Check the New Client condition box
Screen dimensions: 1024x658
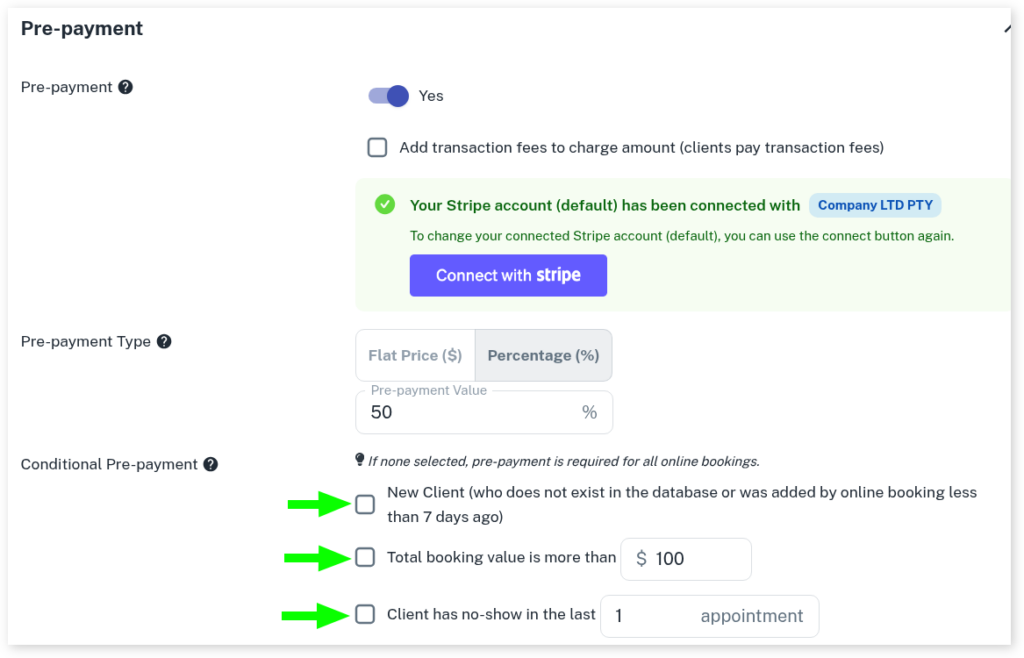(366, 504)
